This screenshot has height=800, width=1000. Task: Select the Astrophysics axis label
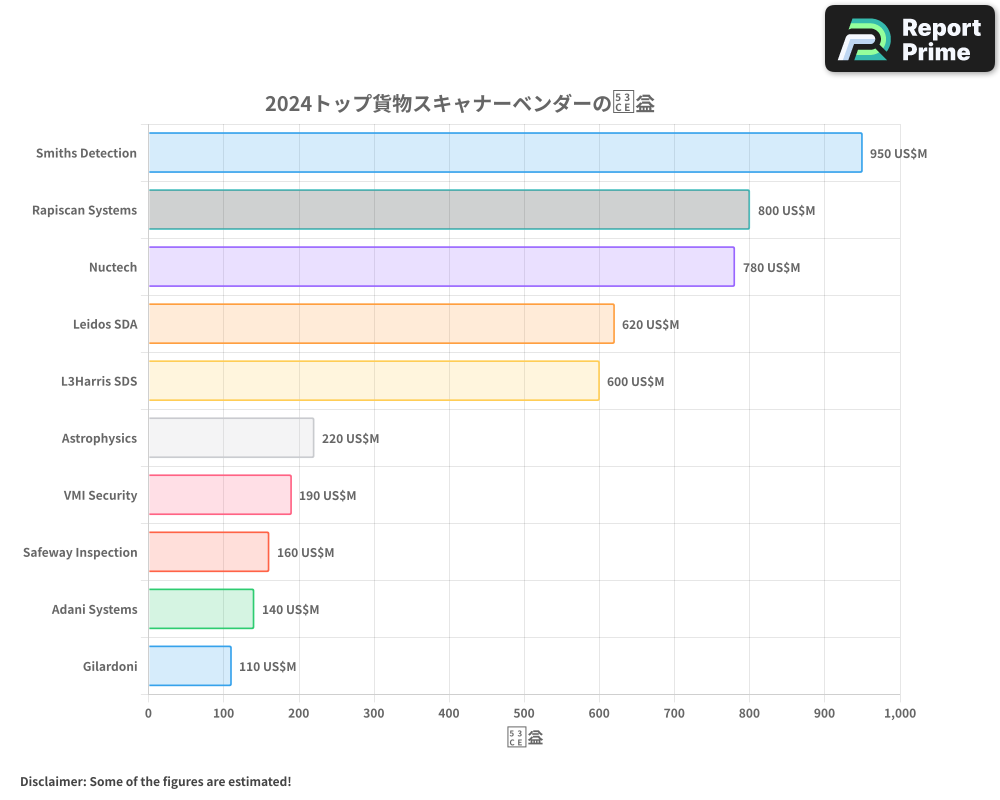[x=99, y=438]
